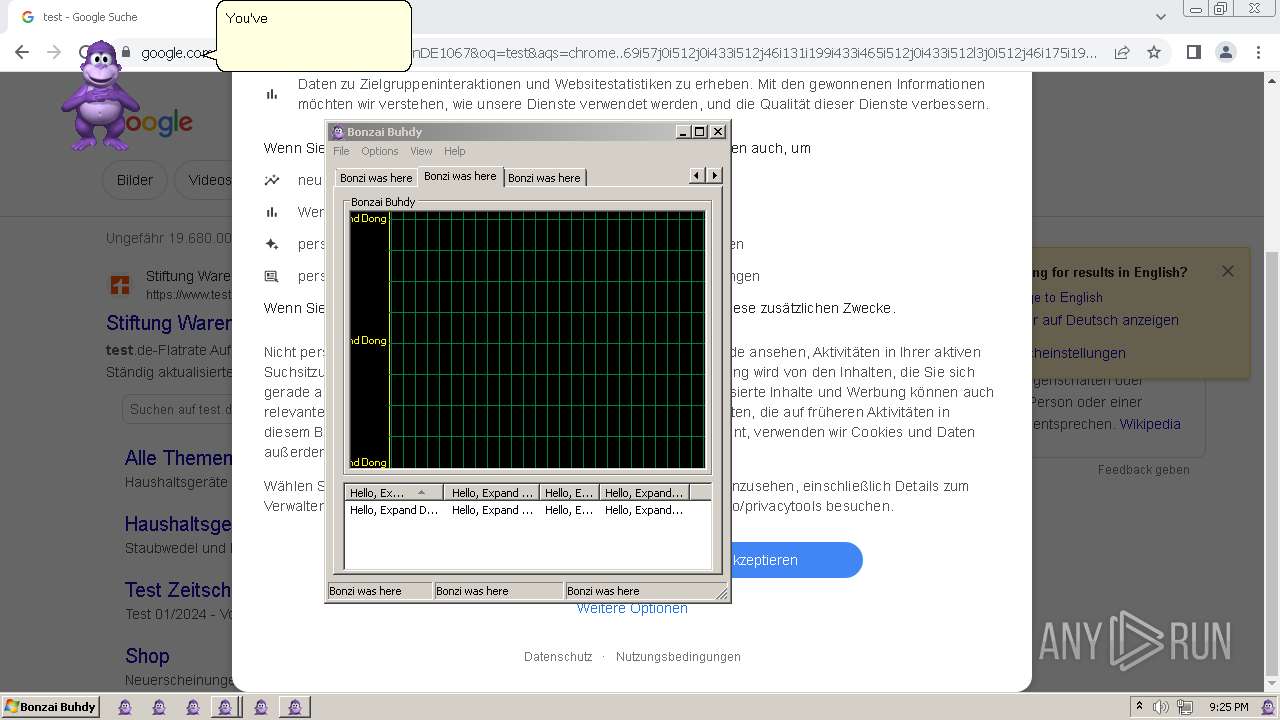1280x720 pixels.
Task: Click the Weitere Optionen link
Action: click(632, 608)
